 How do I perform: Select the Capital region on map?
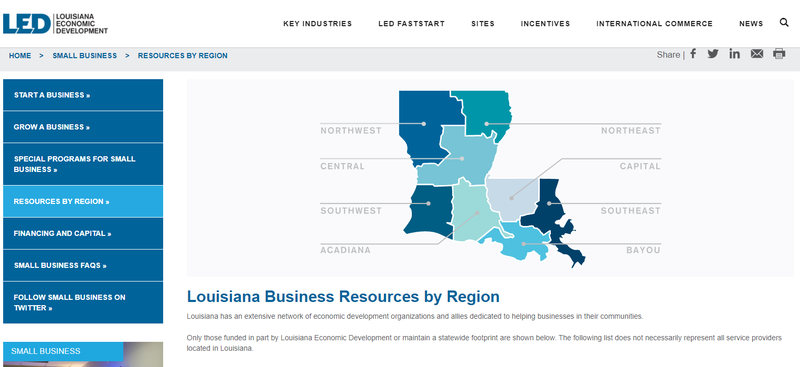tap(511, 198)
